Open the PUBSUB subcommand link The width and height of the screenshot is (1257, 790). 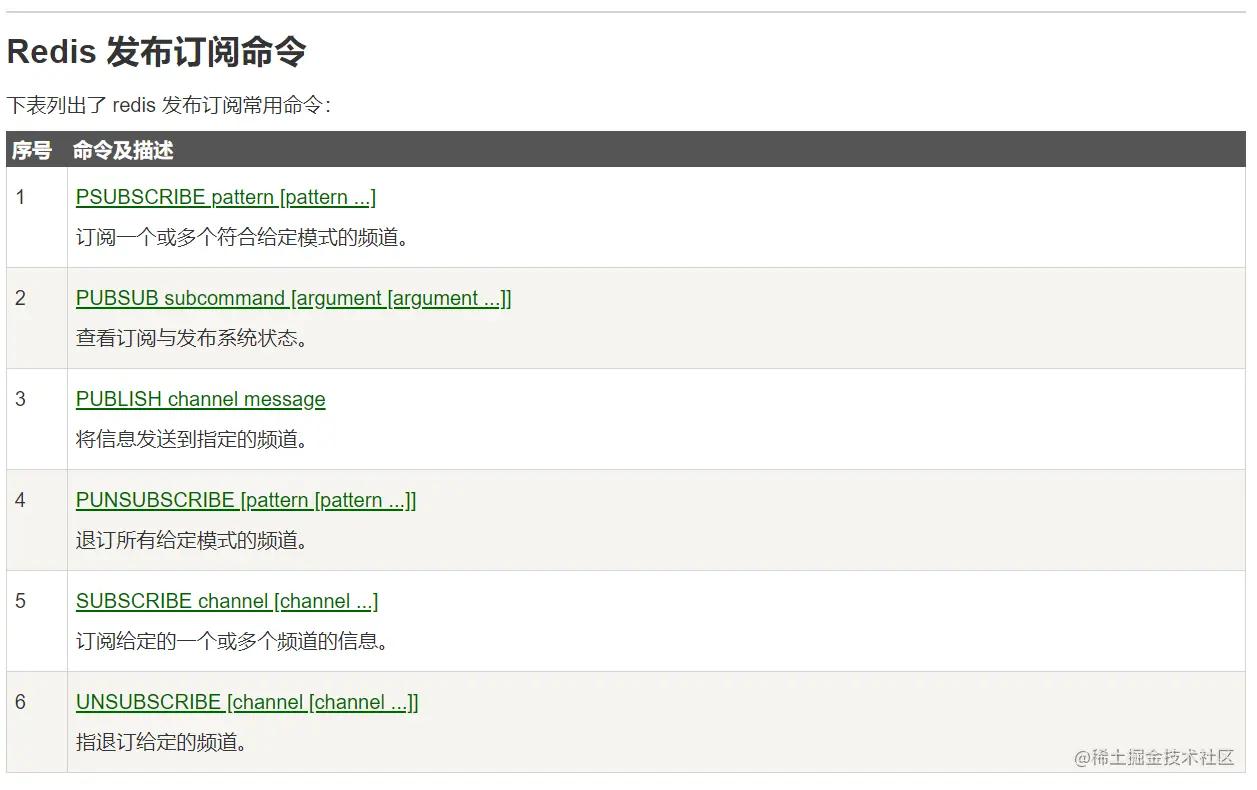[x=293, y=298]
